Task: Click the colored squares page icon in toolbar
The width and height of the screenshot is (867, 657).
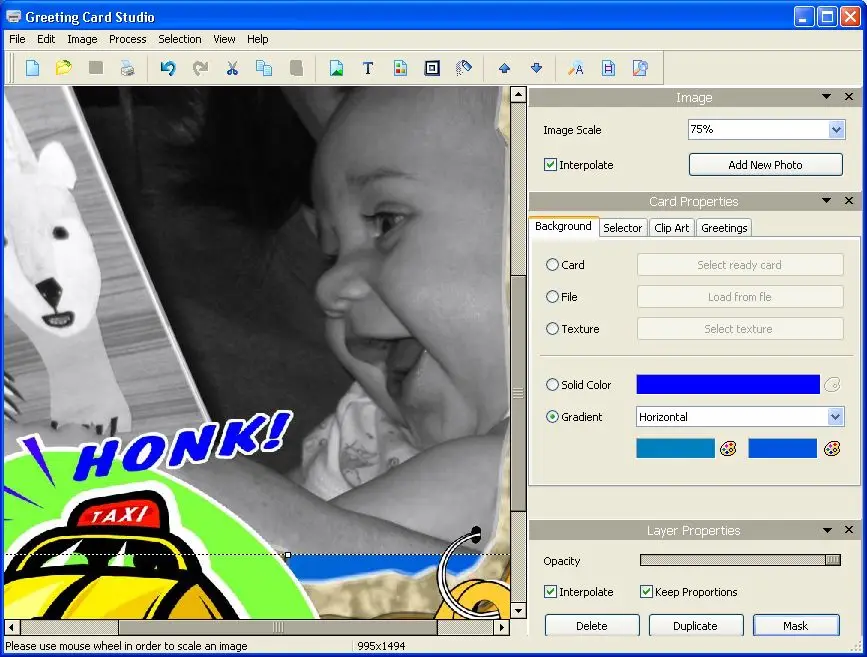Action: tap(400, 68)
